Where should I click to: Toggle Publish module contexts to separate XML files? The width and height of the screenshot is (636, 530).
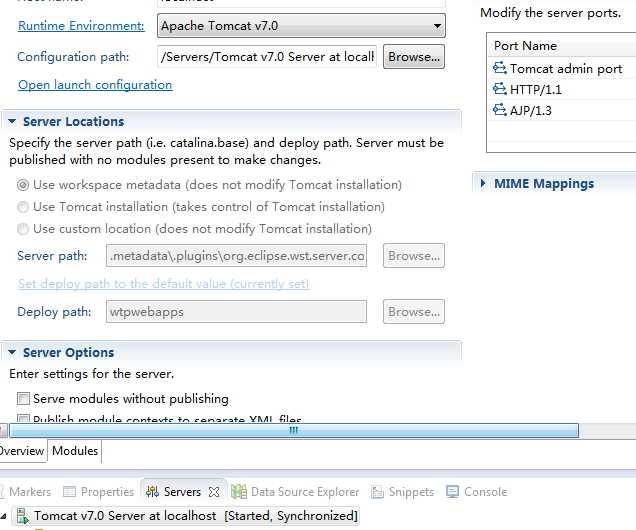click(x=23, y=418)
